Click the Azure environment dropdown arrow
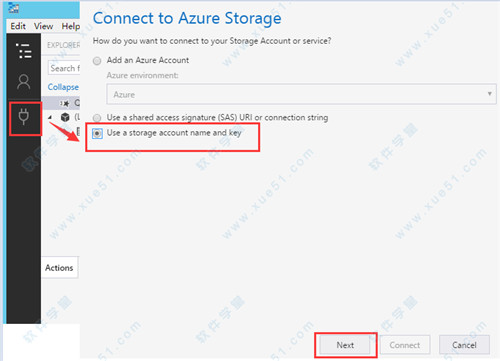Viewport: 500px width, 361px height. [489, 94]
